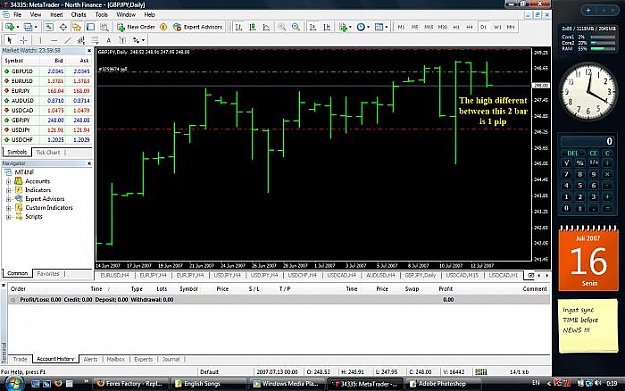Screen dimensions: 625x391
Task: Select the Text Label tool
Action: (x=122, y=40)
